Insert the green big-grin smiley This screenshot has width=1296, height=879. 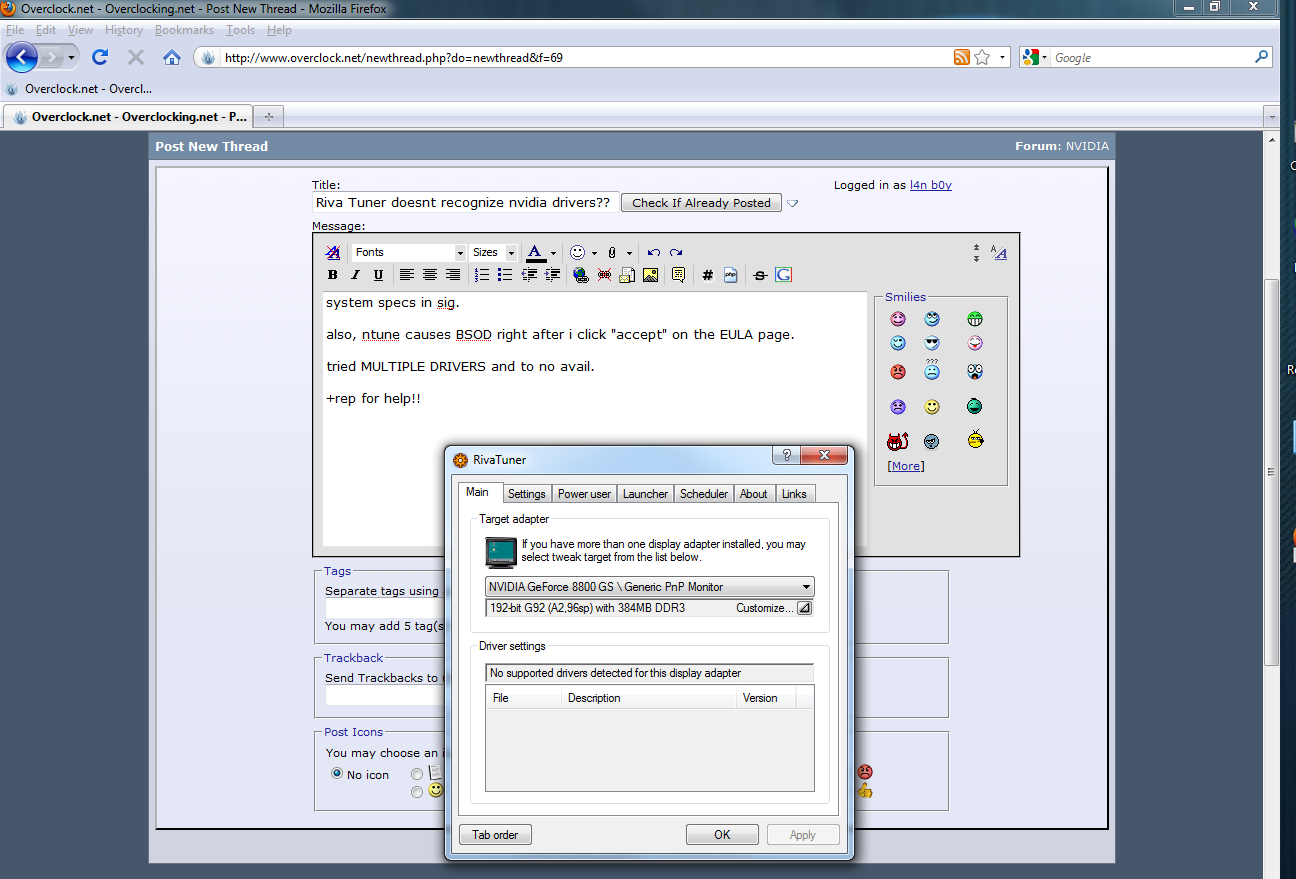[975, 319]
